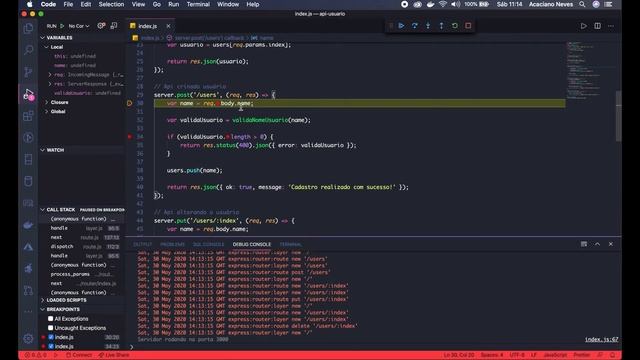Image resolution: width=640 pixels, height=360 pixels.
Task: Open the Source Control view
Action: coord(28,72)
